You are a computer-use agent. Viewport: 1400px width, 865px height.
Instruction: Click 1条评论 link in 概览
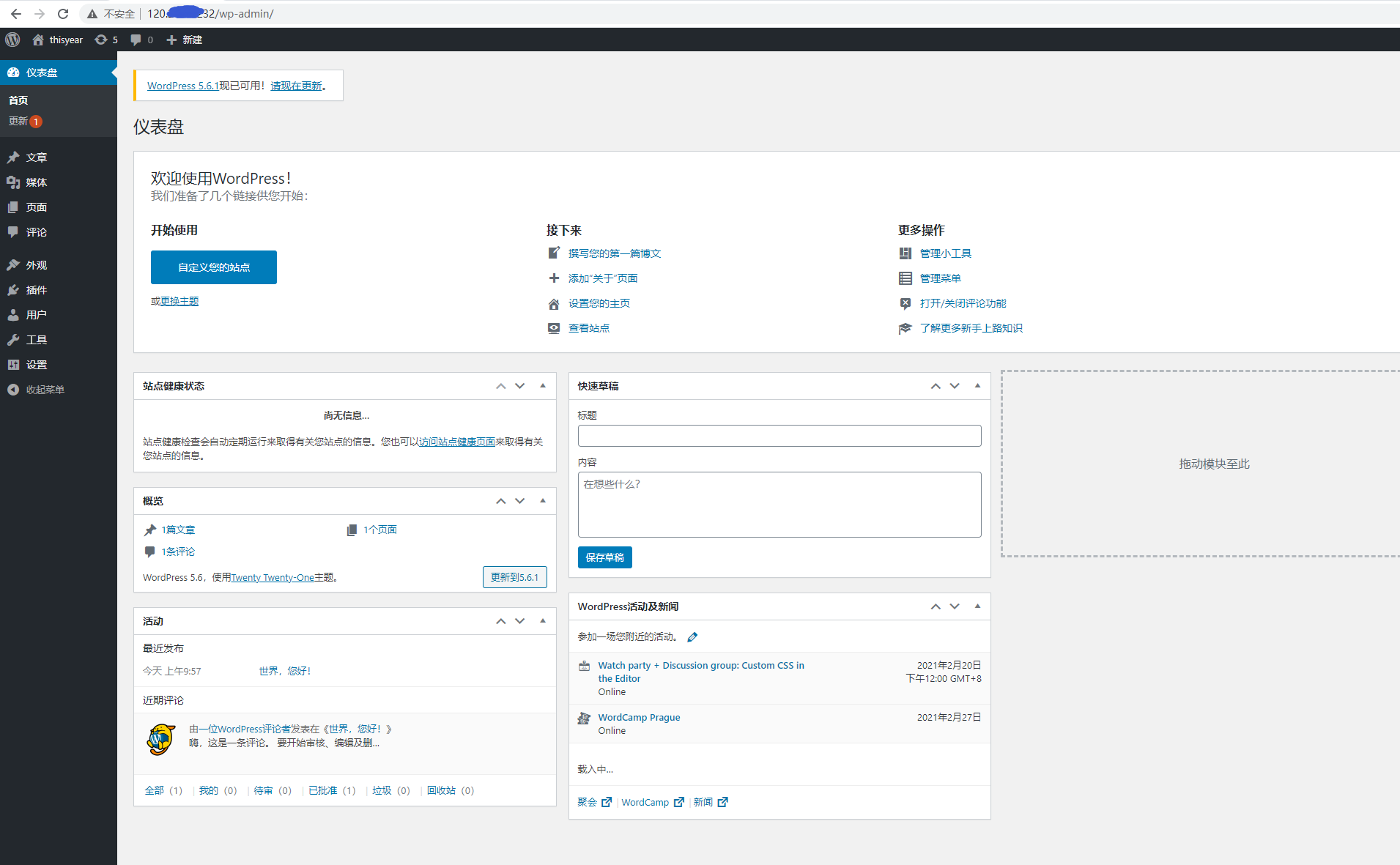(x=178, y=552)
